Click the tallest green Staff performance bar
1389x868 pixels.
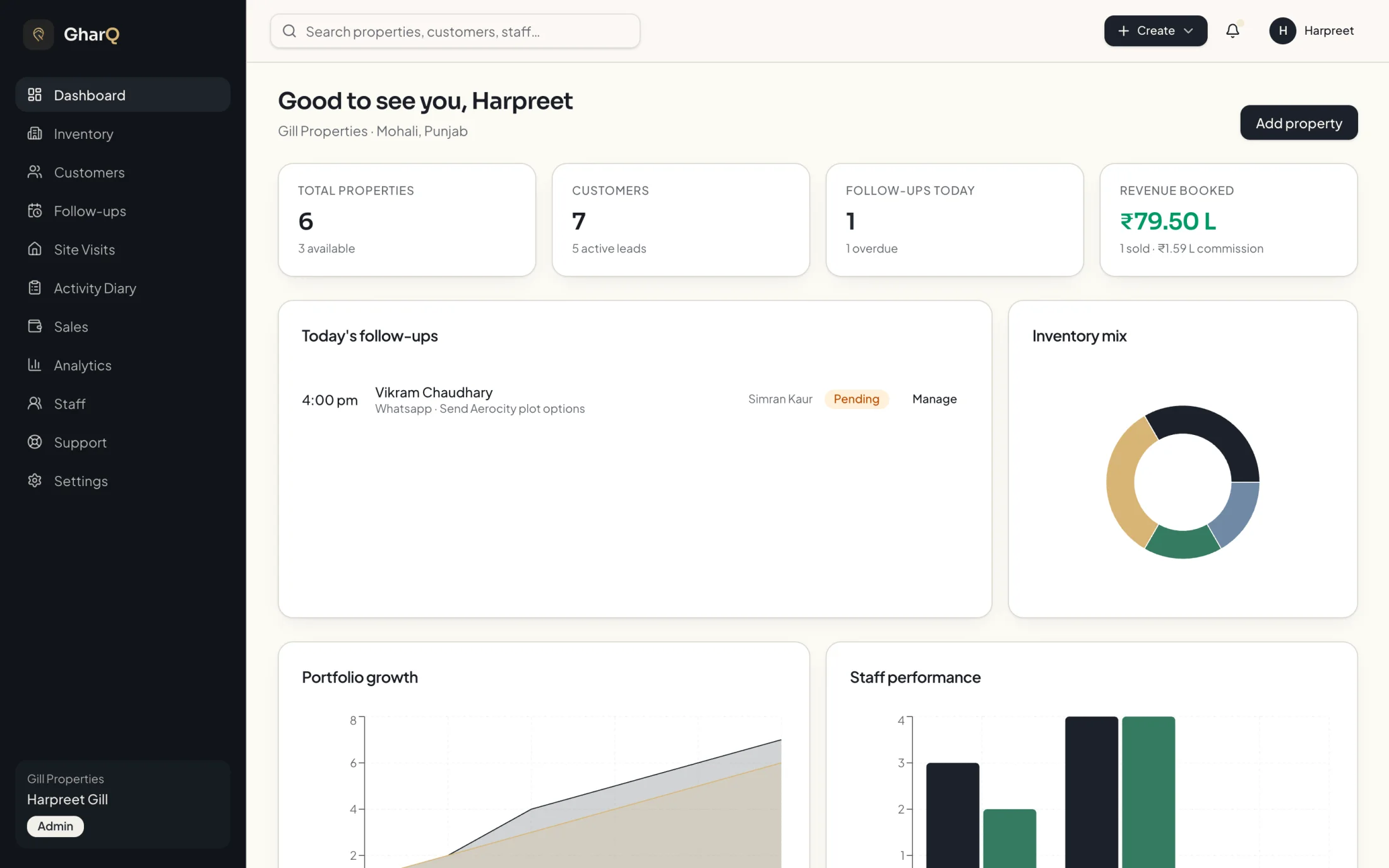point(1148,792)
